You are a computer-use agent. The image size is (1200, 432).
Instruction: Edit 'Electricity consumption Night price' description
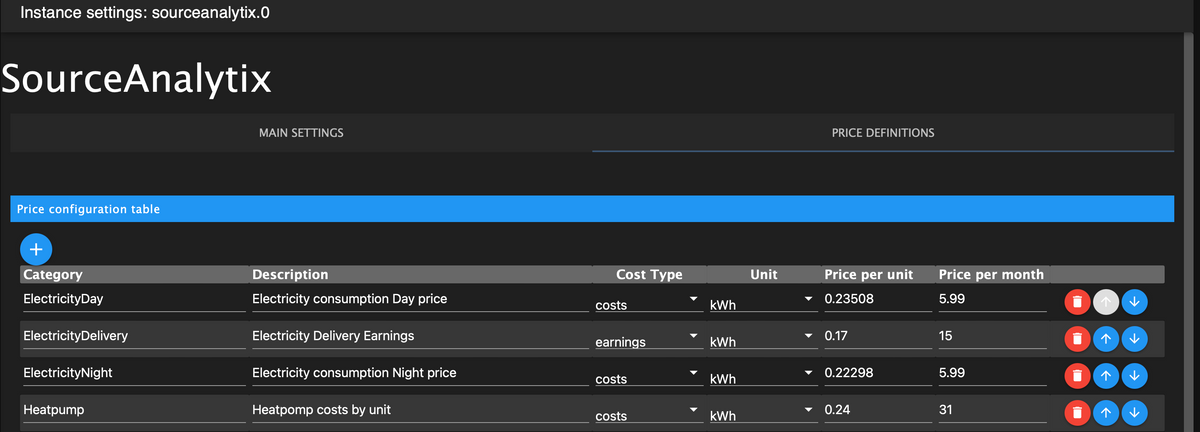point(420,373)
